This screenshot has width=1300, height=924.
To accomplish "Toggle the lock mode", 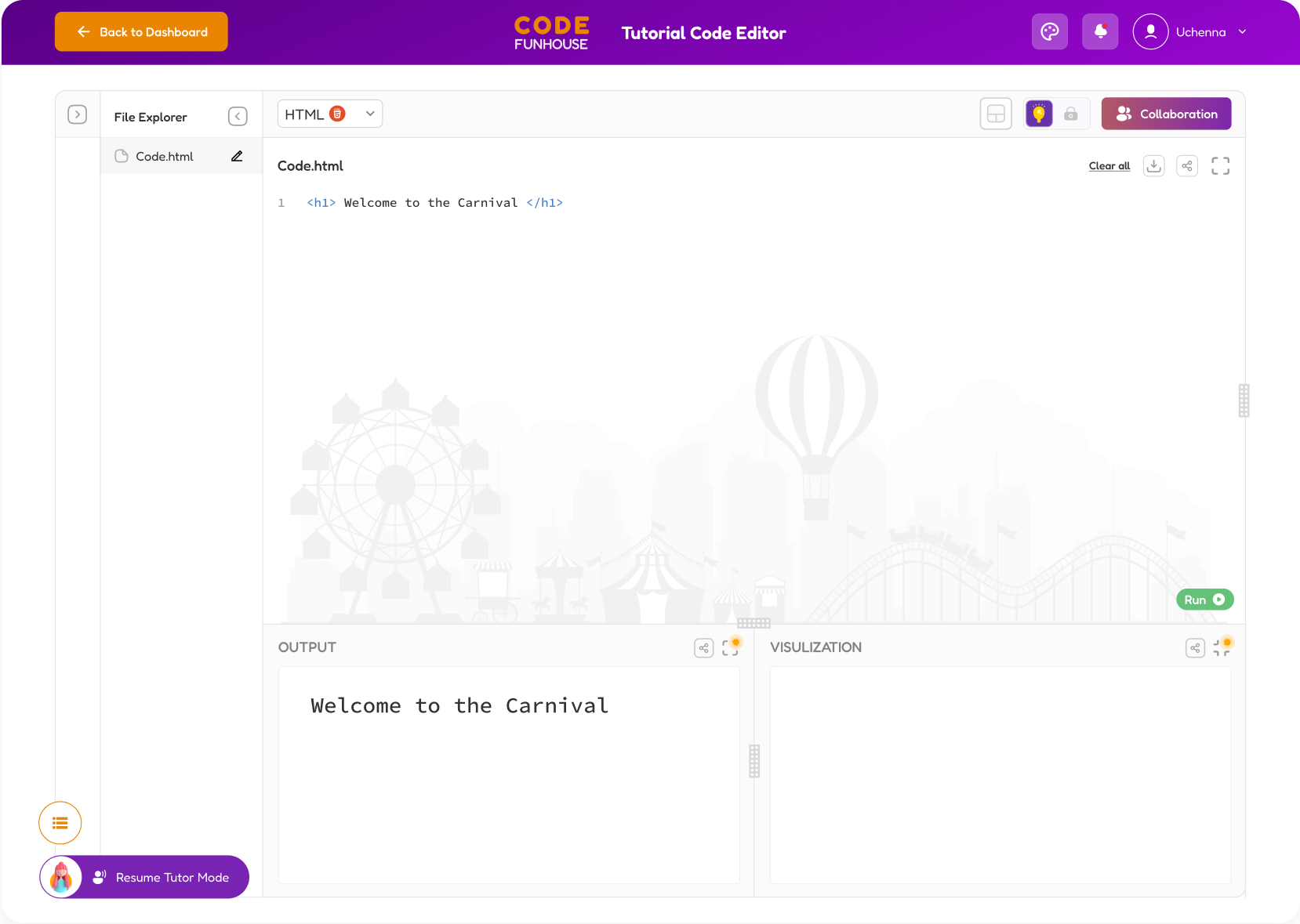I will click(1070, 114).
